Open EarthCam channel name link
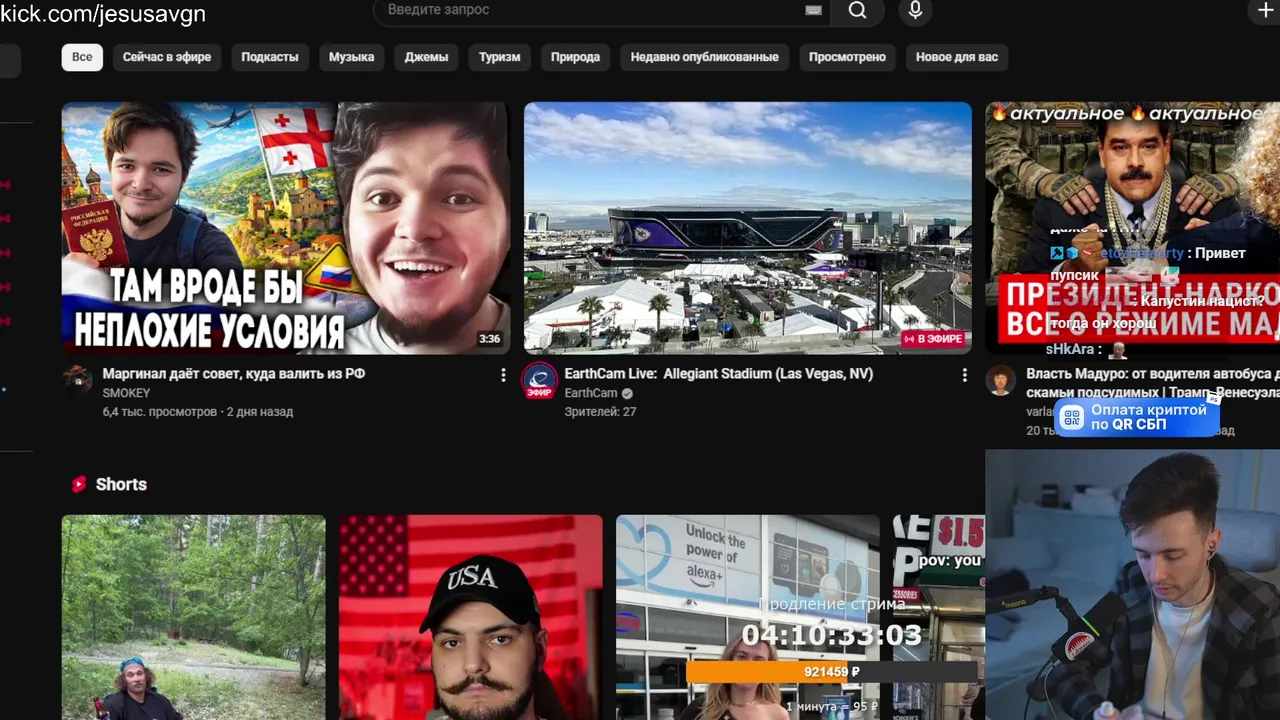The height and width of the screenshot is (720, 1280). 591,393
